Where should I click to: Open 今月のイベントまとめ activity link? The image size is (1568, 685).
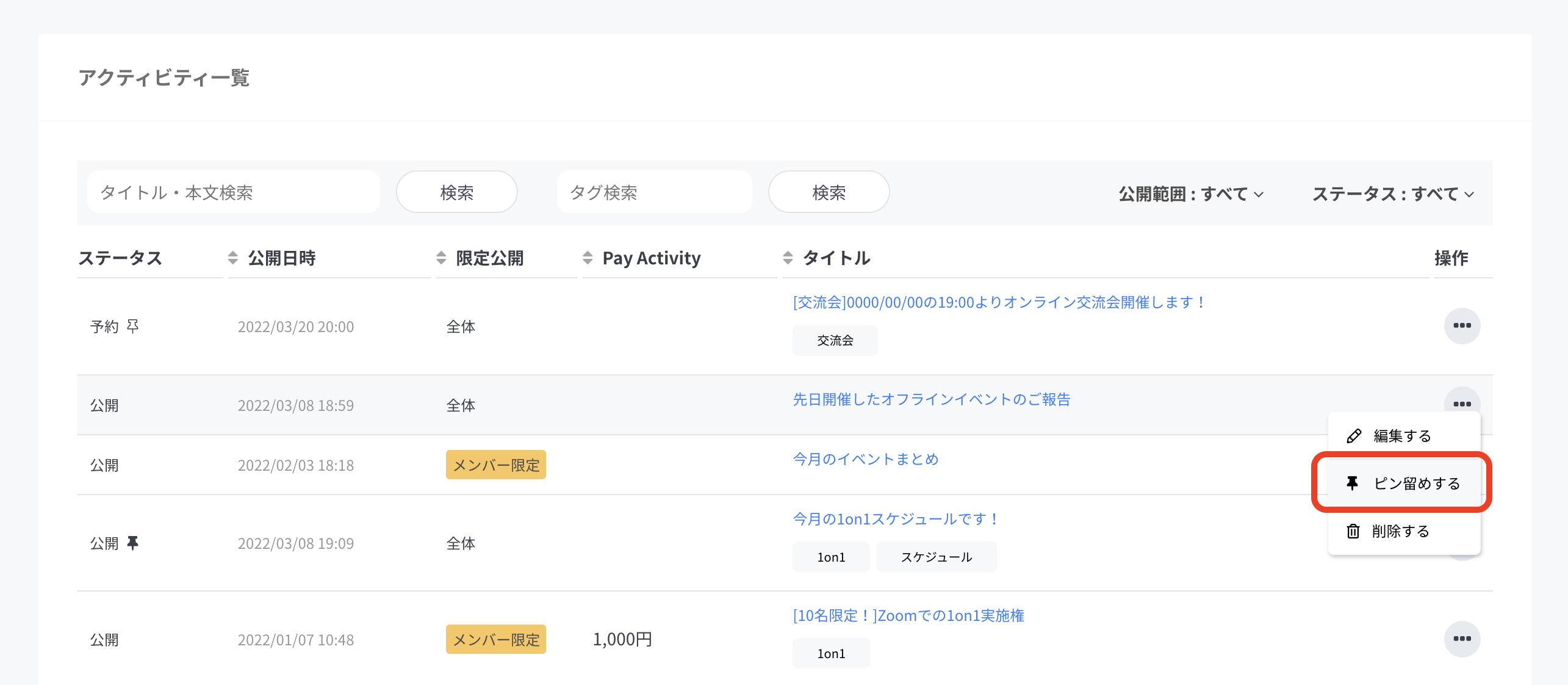pos(865,459)
